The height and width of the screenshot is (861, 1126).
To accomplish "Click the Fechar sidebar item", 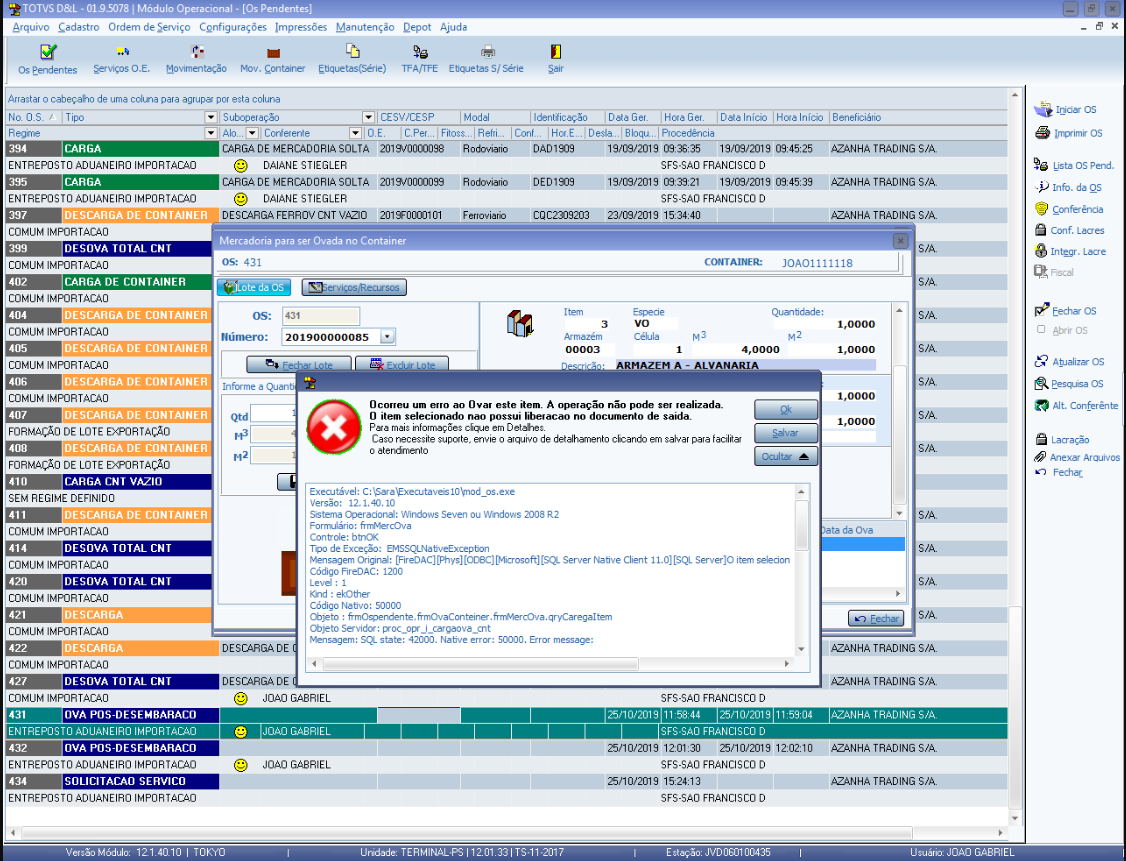I will click(x=1058, y=472).
